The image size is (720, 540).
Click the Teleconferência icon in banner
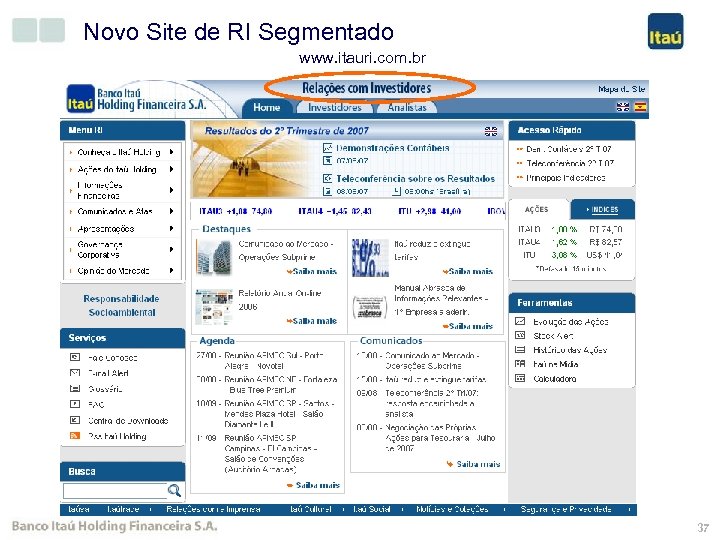pos(328,179)
